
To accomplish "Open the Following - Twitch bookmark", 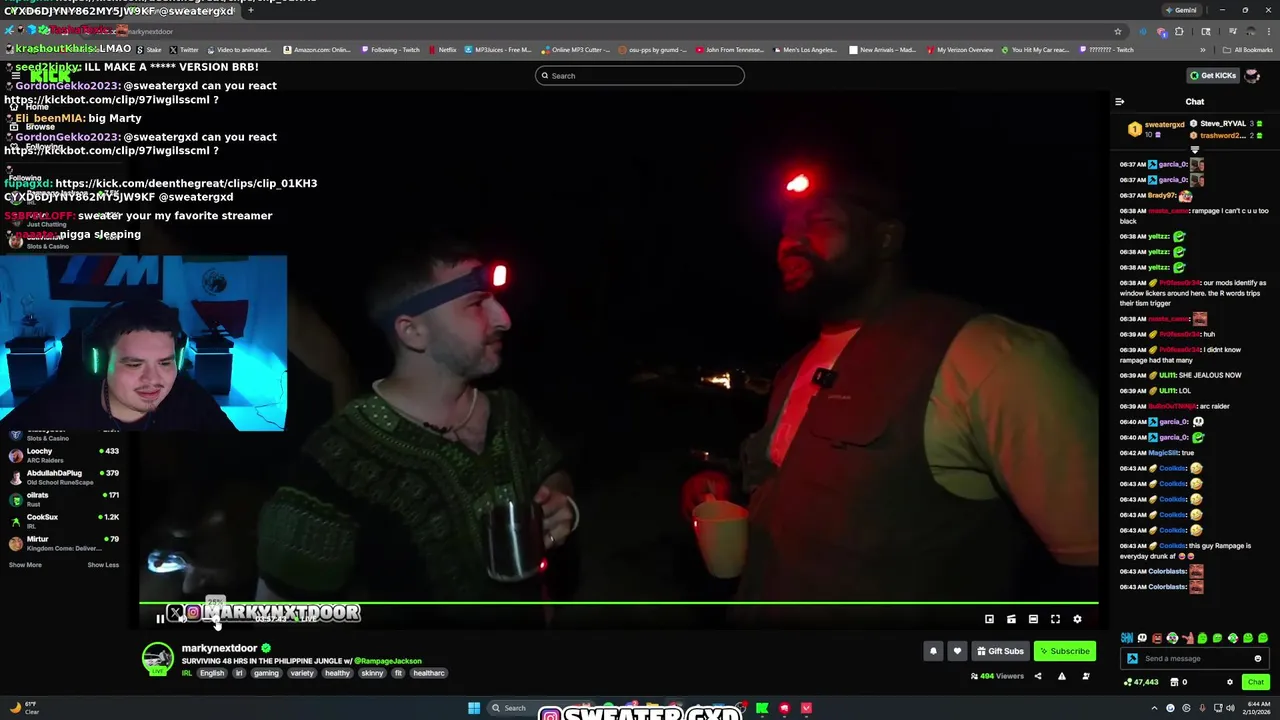I will (391, 49).
